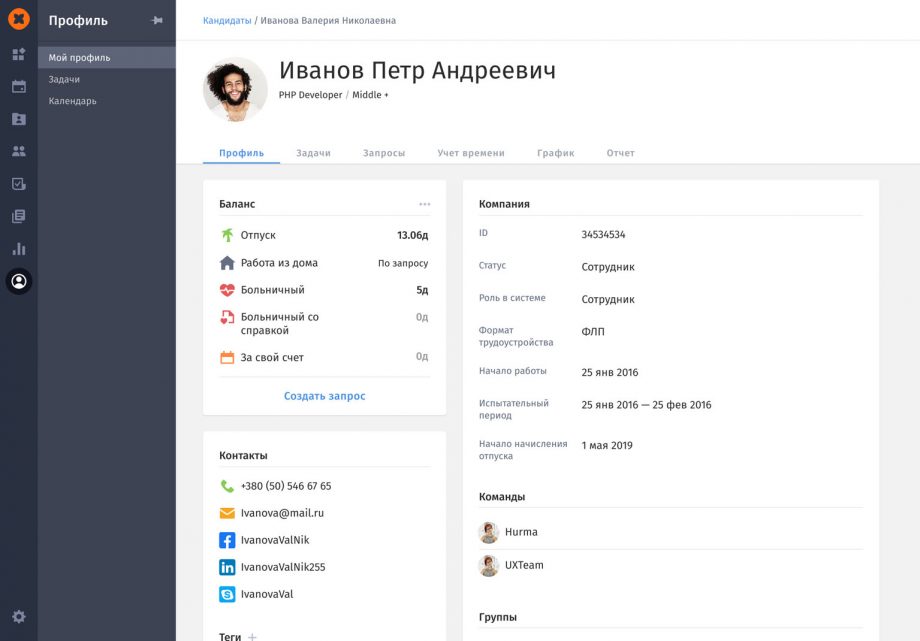Open the settings gear at bottom left
Screen dimensions: 920x641
pyautogui.click(x=17, y=617)
